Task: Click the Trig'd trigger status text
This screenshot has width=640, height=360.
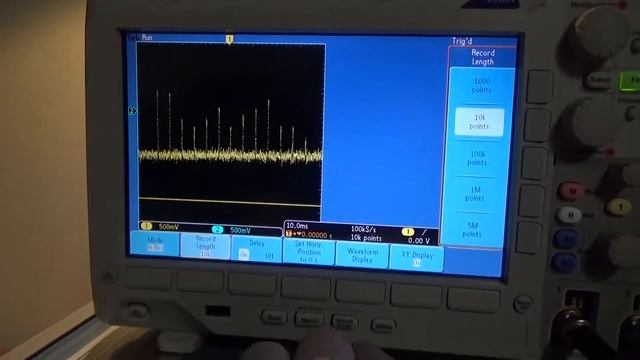Action: (x=462, y=41)
